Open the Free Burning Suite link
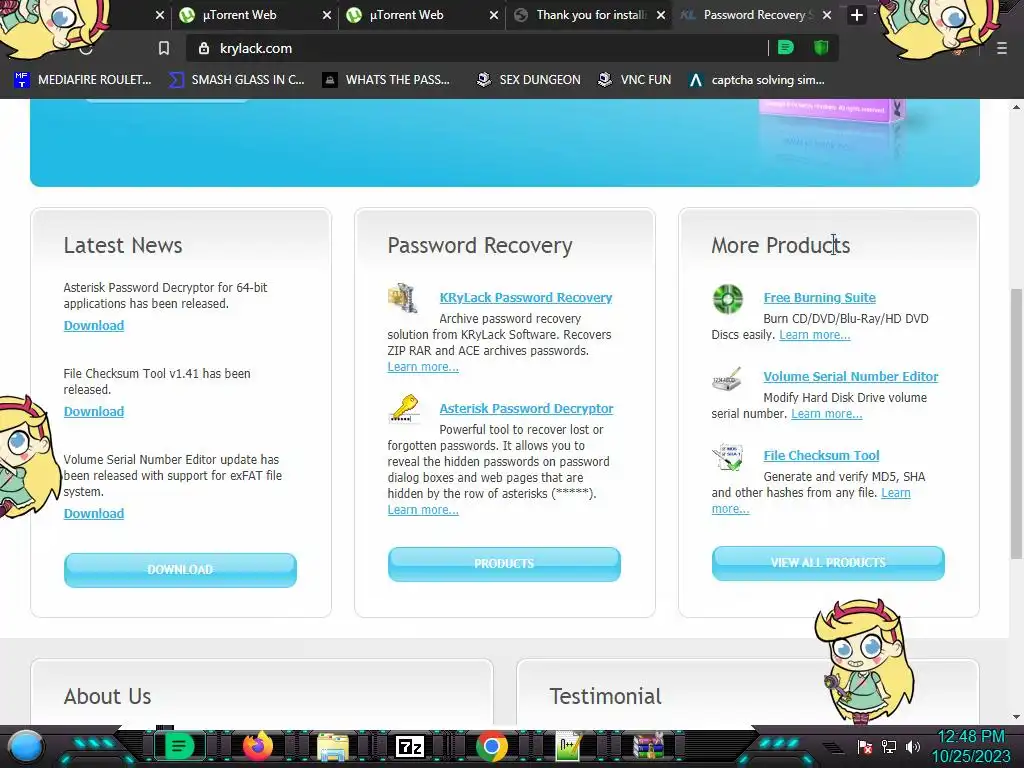The height and width of the screenshot is (768, 1024). [820, 297]
